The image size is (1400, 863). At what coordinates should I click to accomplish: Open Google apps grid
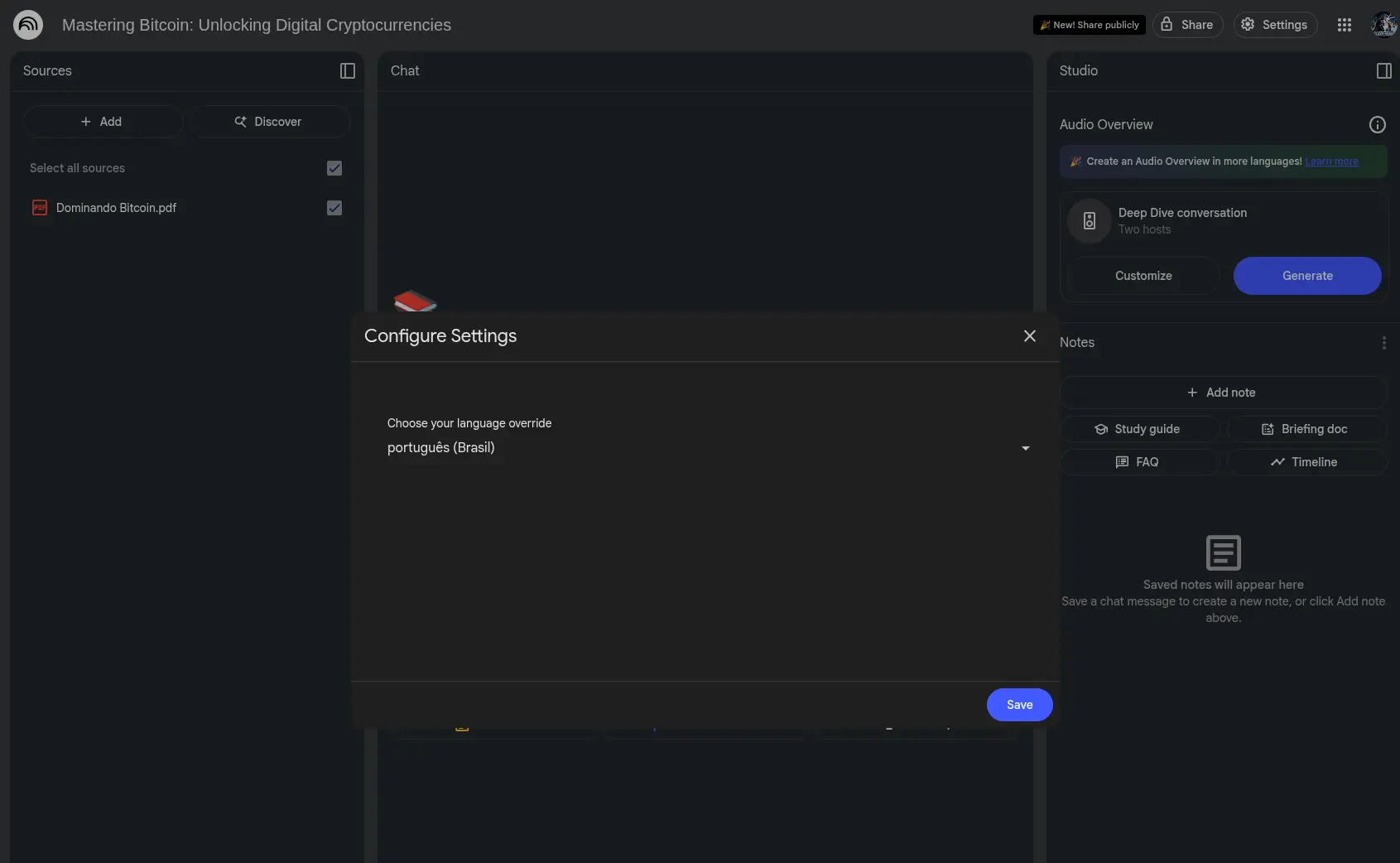(x=1344, y=25)
